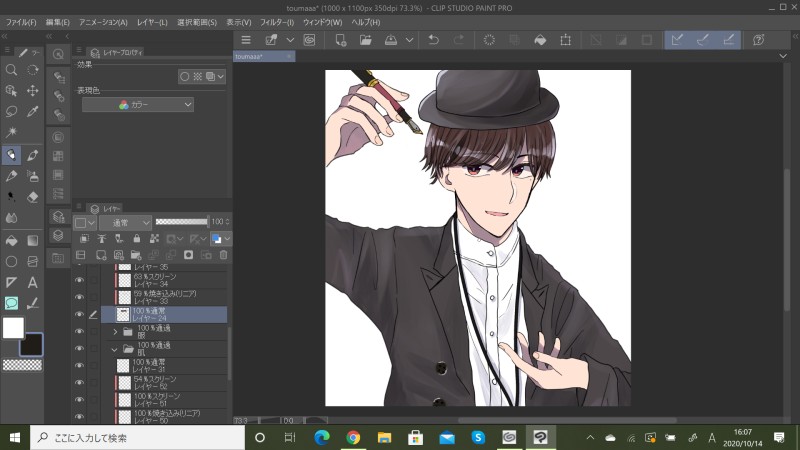Create new layer folder icon

pyautogui.click(x=136, y=255)
